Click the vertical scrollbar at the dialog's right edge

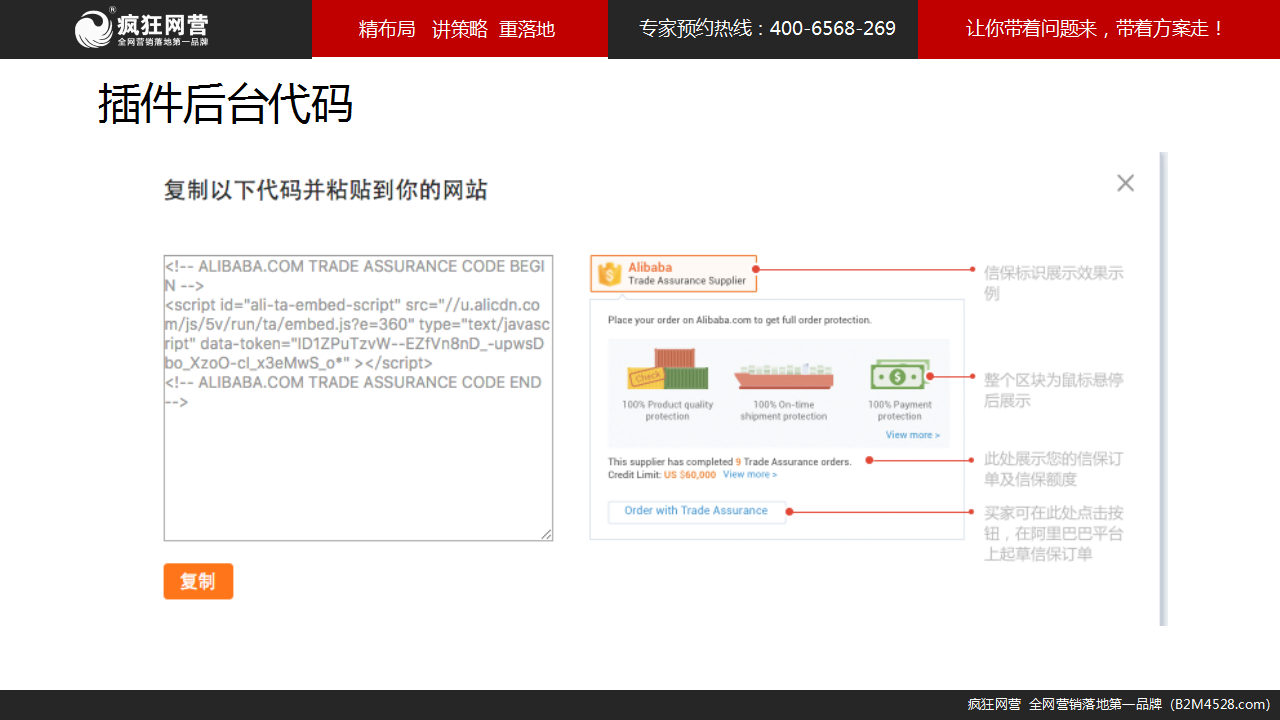coord(1163,389)
